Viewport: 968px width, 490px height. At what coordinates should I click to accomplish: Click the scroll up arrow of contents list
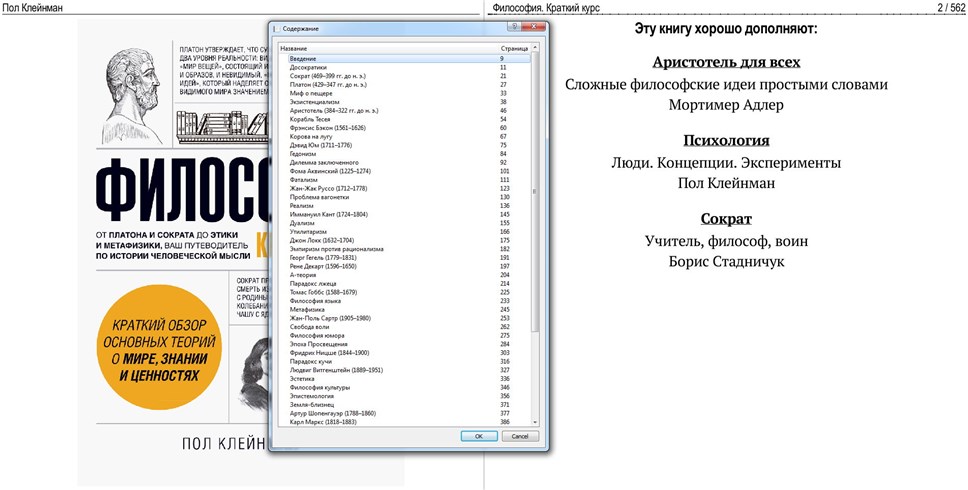tap(535, 48)
